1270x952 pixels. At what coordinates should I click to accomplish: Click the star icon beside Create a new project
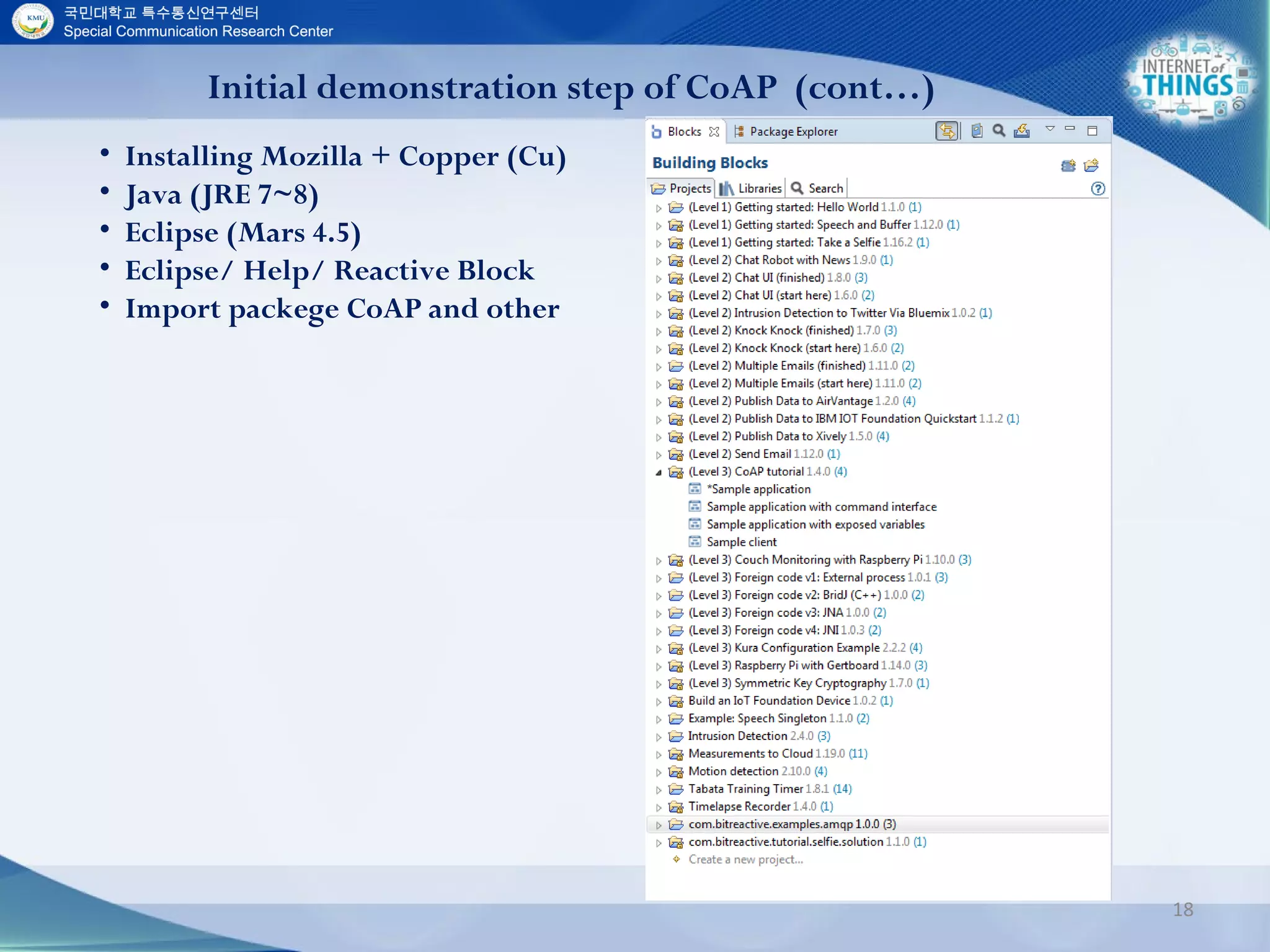pos(677,859)
